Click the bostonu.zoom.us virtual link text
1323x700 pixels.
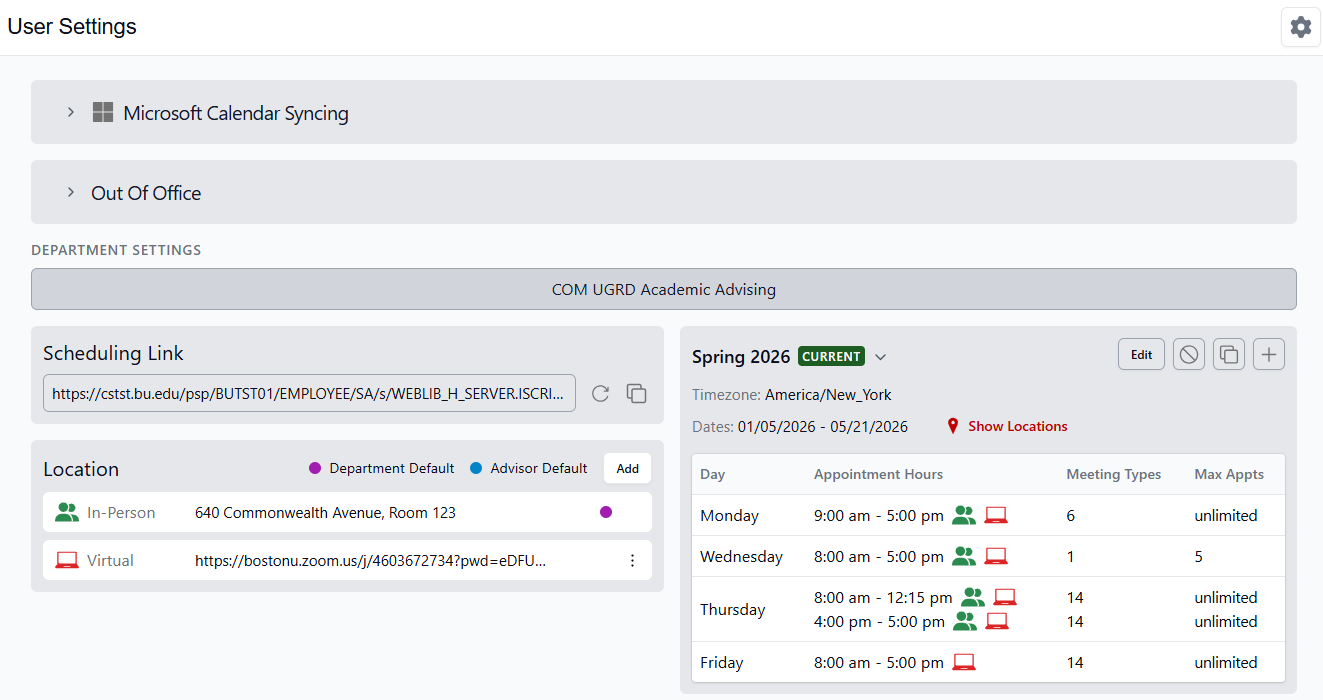coord(371,561)
